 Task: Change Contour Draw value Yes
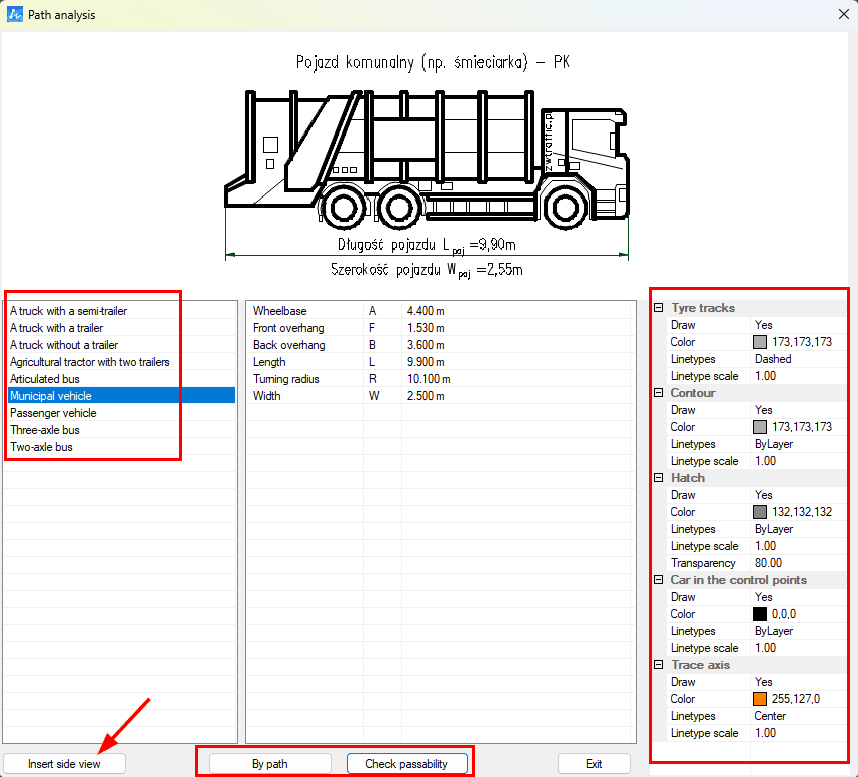(x=798, y=410)
